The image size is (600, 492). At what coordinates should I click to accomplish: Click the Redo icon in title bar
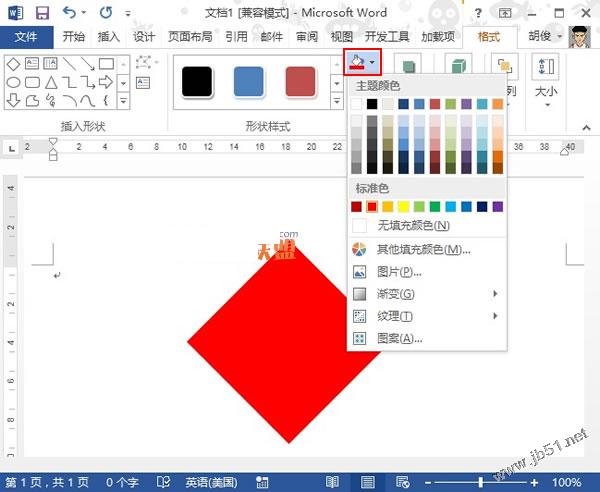pyautogui.click(x=106, y=13)
